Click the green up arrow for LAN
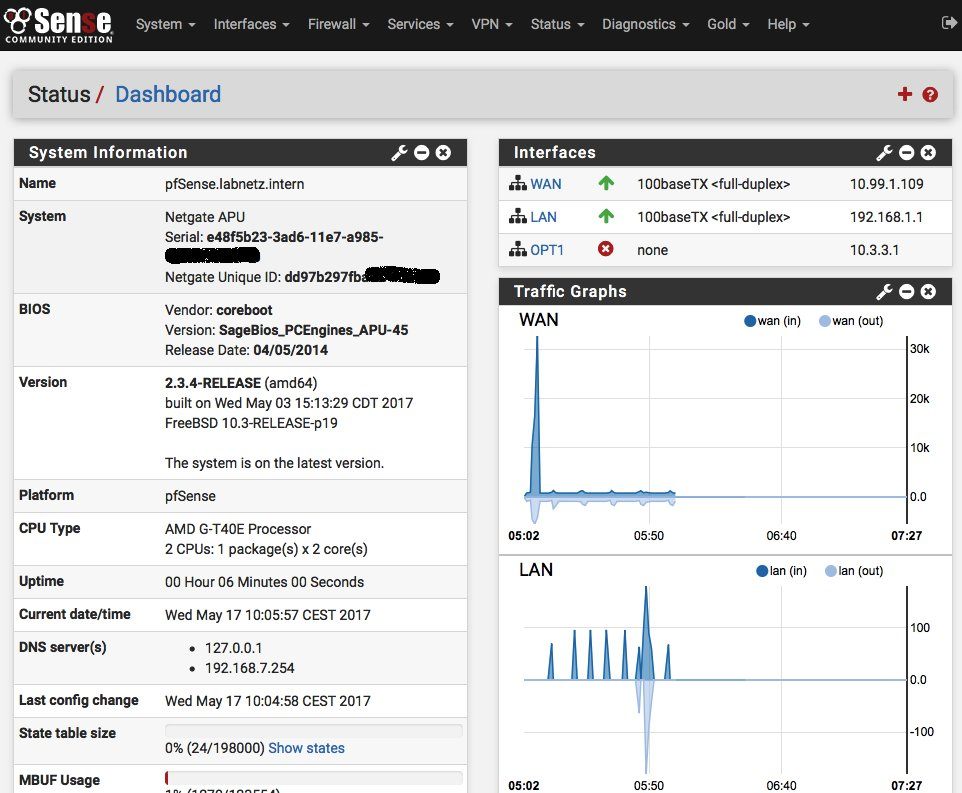962x793 pixels. (x=606, y=216)
